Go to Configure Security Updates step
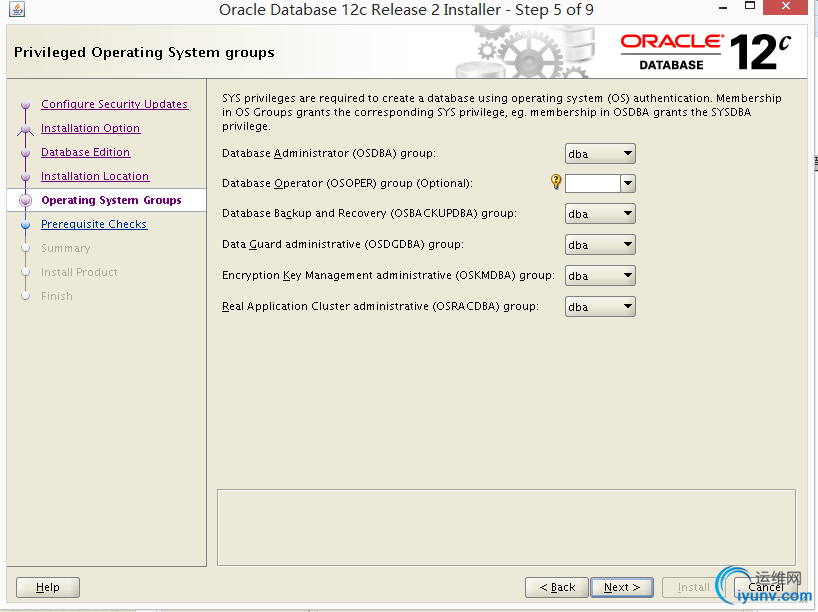818x612 pixels. 114,104
